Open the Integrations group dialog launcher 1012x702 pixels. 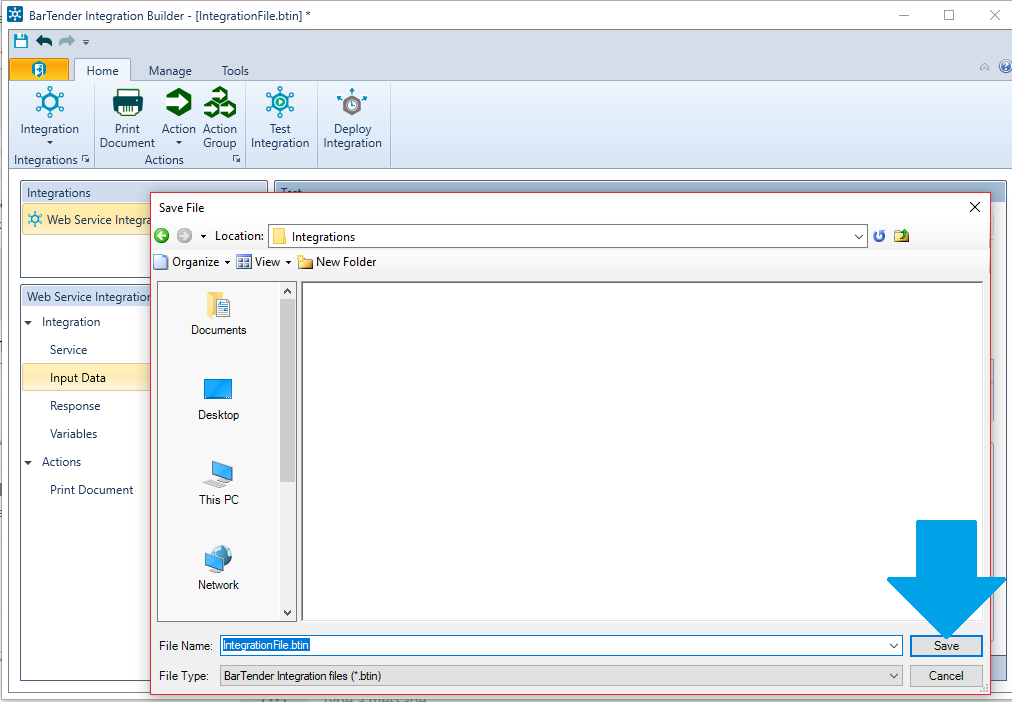coord(86,159)
